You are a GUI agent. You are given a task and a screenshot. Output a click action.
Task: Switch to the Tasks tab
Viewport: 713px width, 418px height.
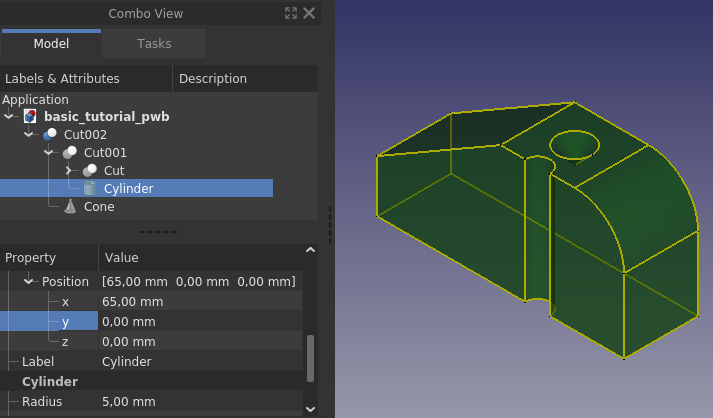tap(154, 44)
